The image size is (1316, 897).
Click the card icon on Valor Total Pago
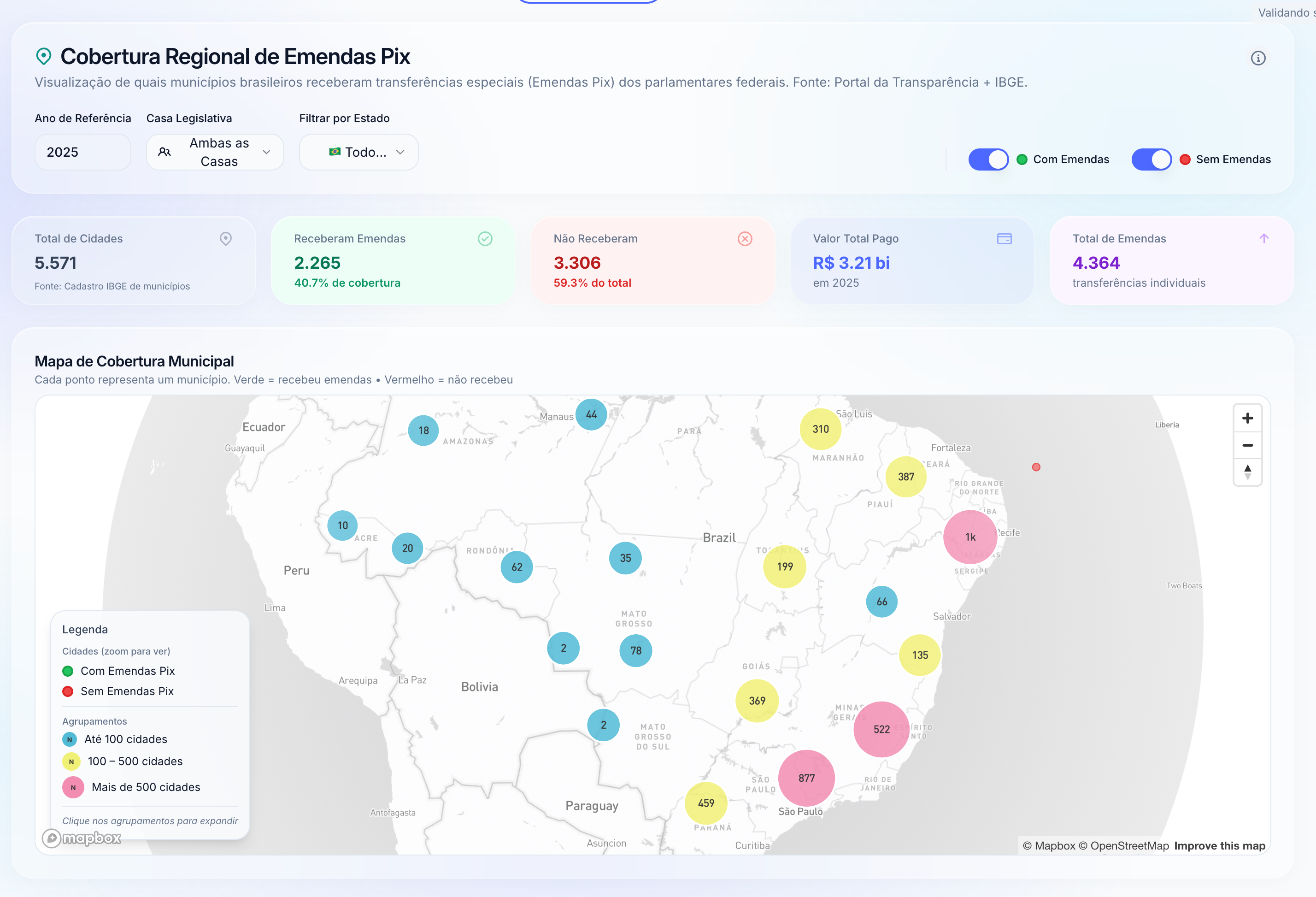click(1004, 239)
